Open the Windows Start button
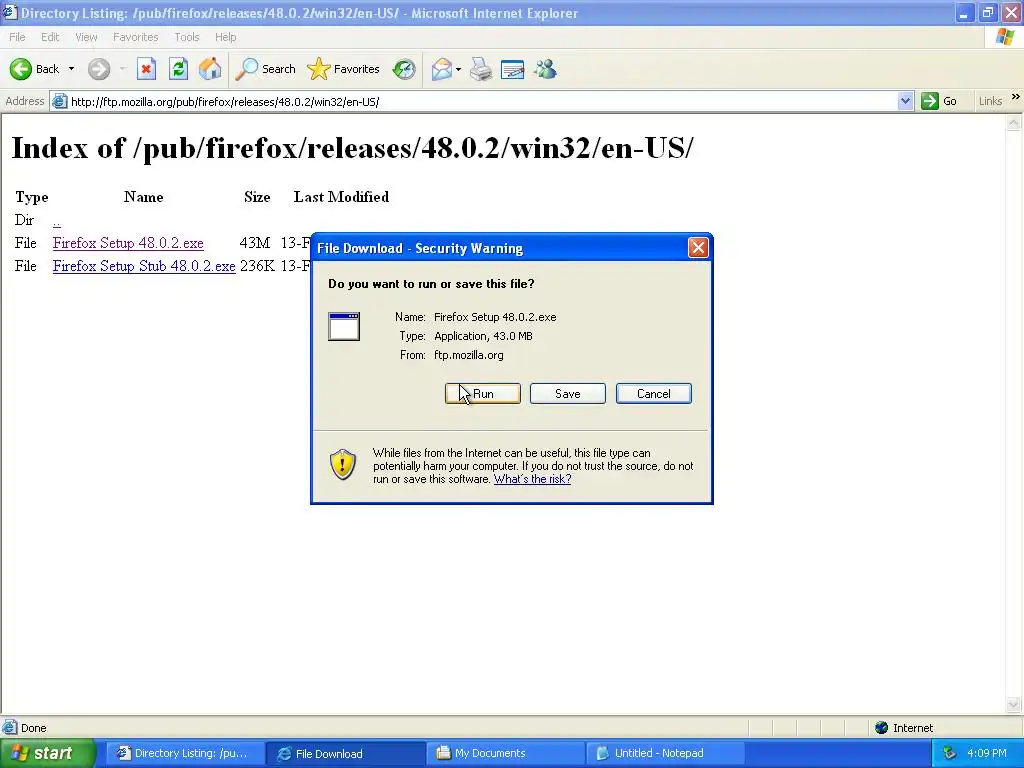Viewport: 1024px width, 768px height. pos(47,753)
